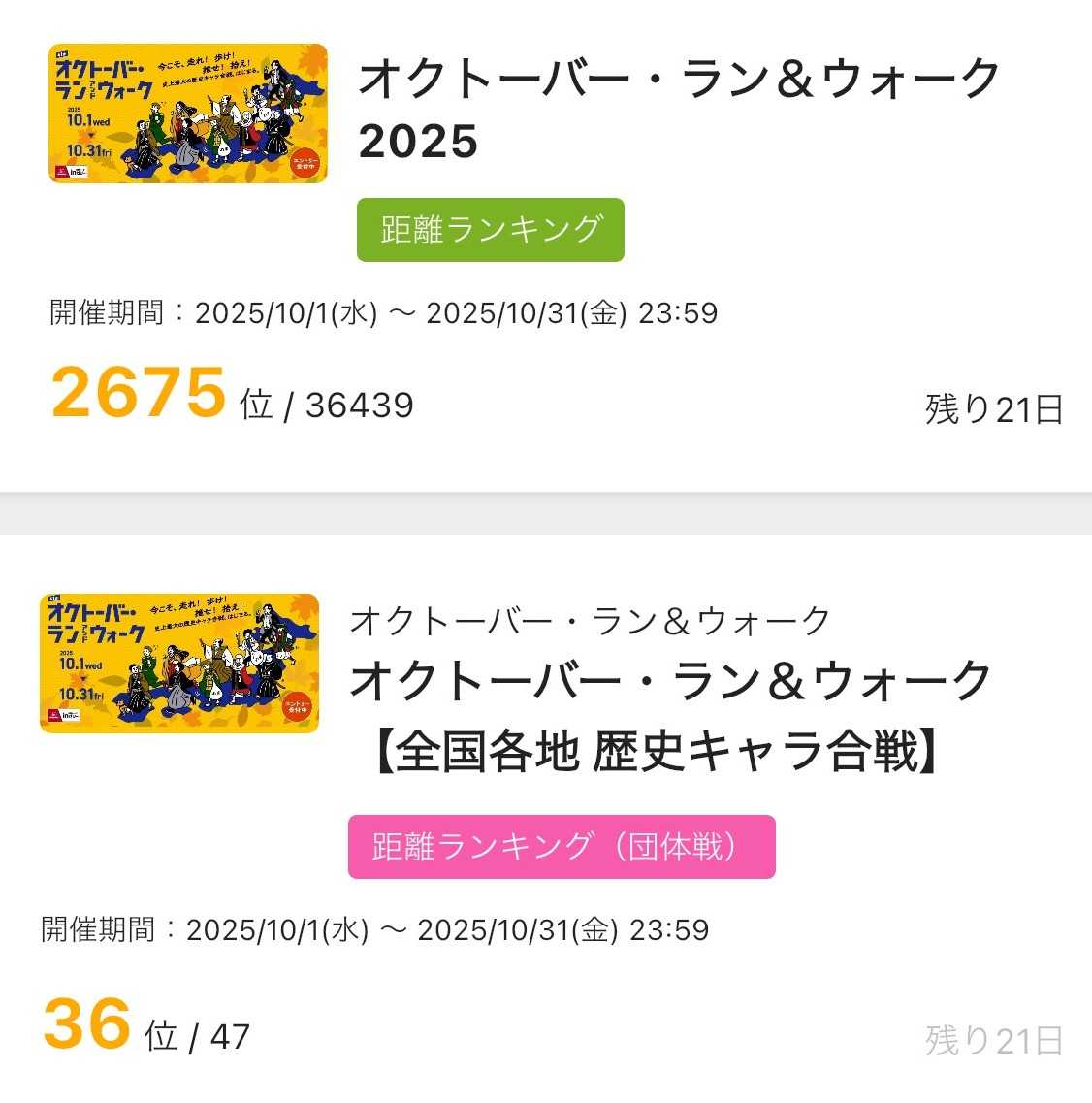Image resolution: width=1092 pixels, height=1103 pixels.
Task: Tap the small gray オクトーバー・ラン＆ウォーク subtitle
Action: (590, 621)
